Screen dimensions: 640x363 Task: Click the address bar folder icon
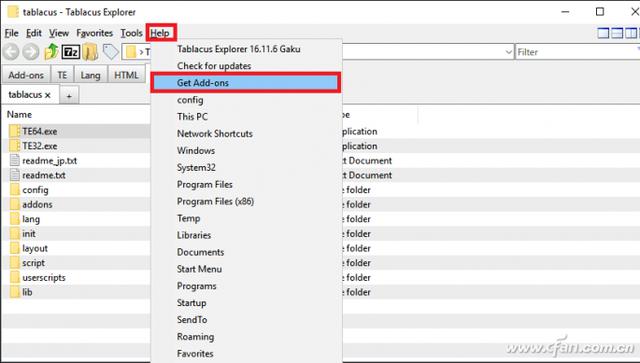click(131, 52)
